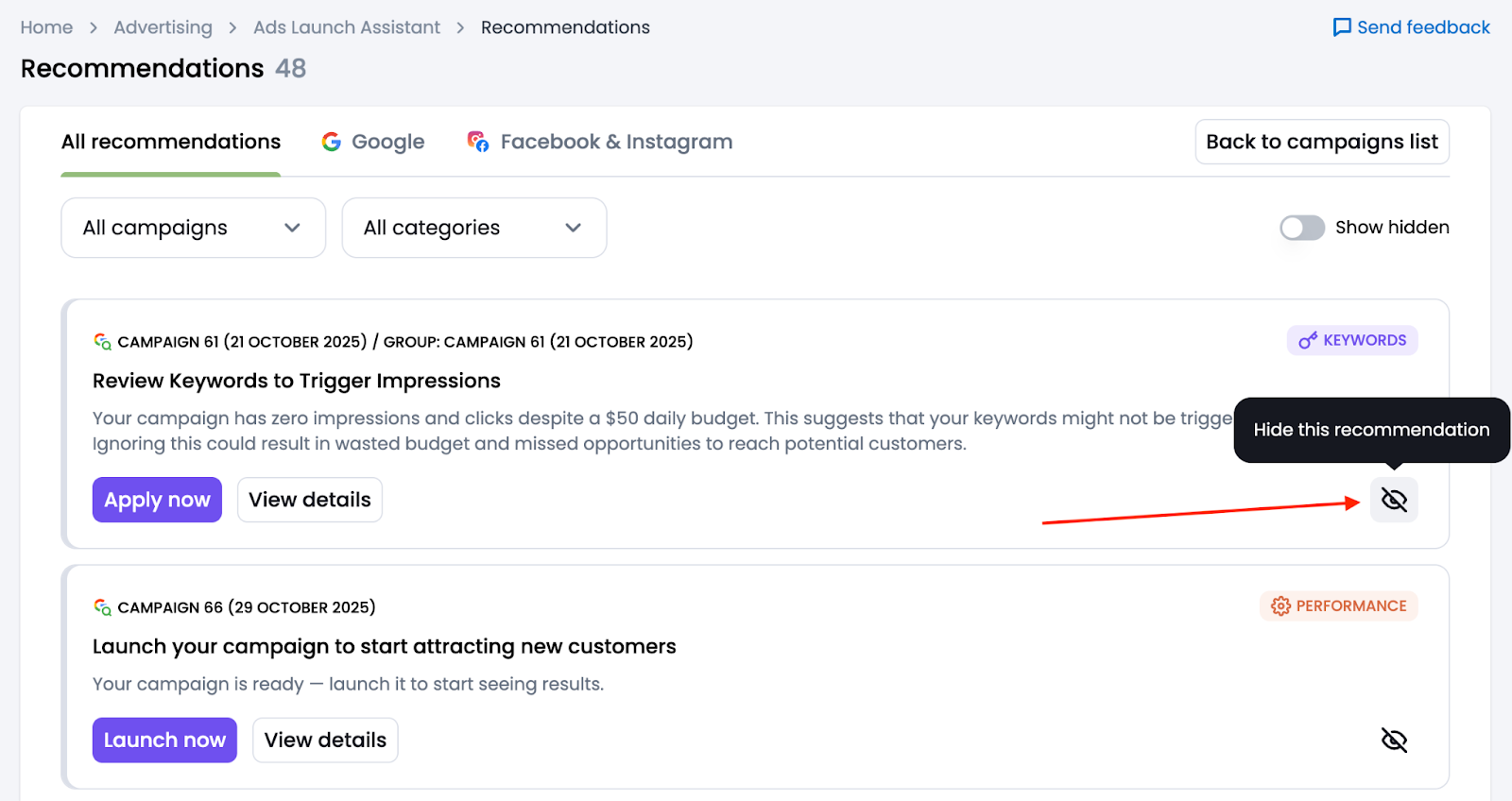Image resolution: width=1512 pixels, height=801 pixels.
Task: Click the Campaign 66 Google Ads icon
Action: pyautogui.click(x=102, y=607)
